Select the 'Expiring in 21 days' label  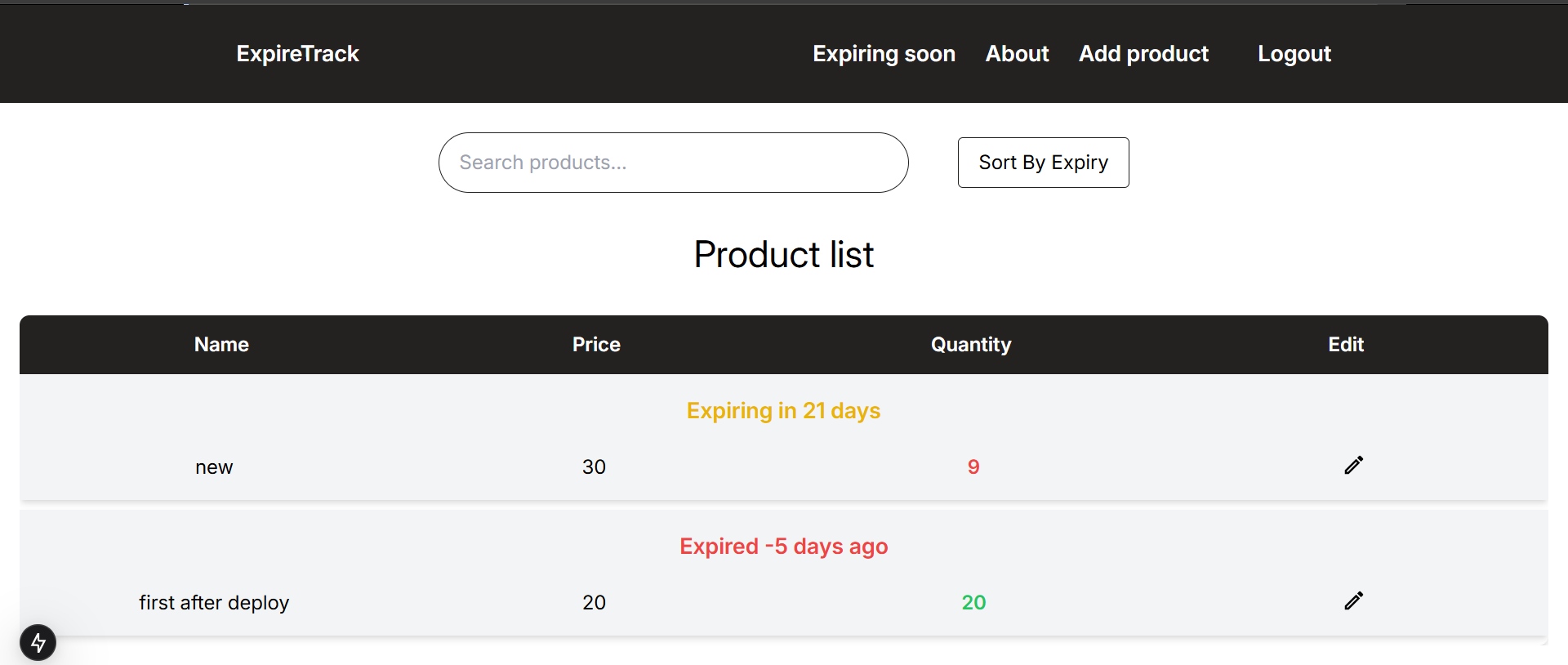pyautogui.click(x=783, y=410)
